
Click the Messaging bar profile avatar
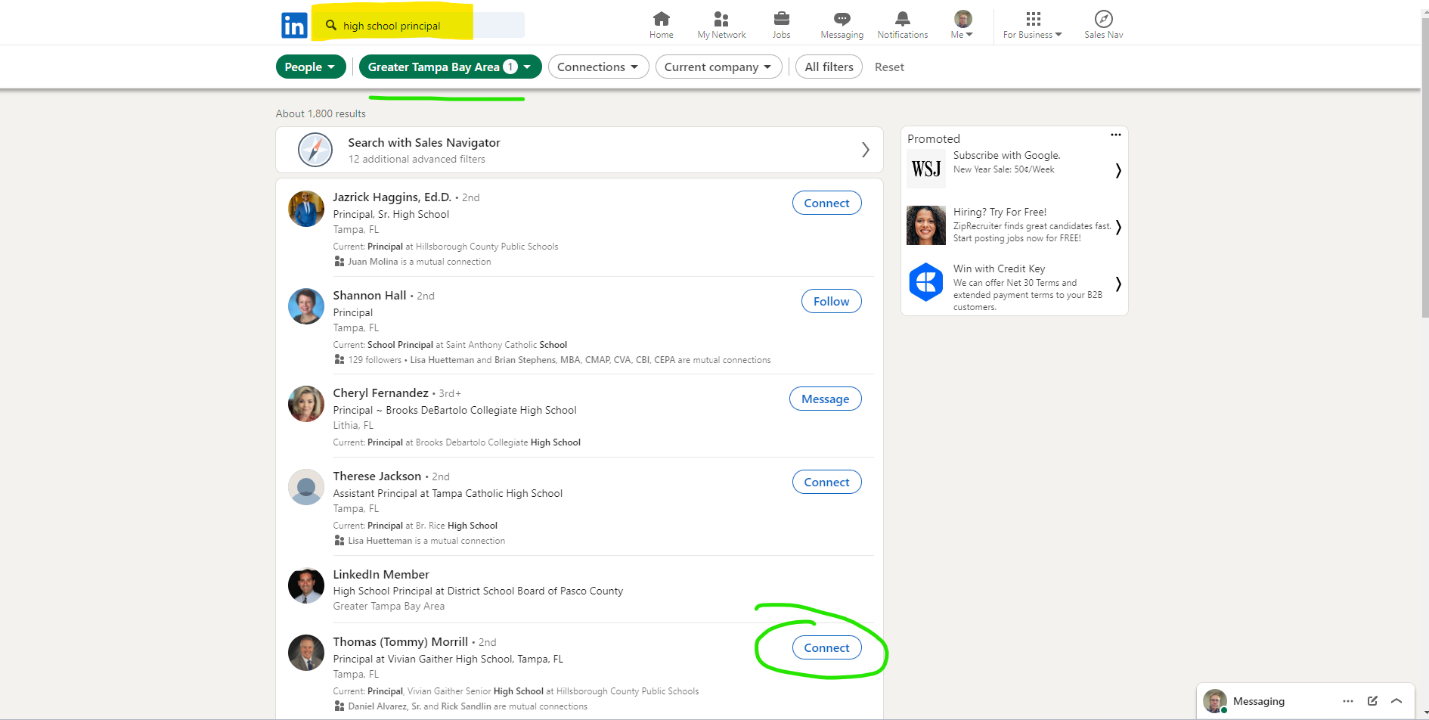(1215, 701)
